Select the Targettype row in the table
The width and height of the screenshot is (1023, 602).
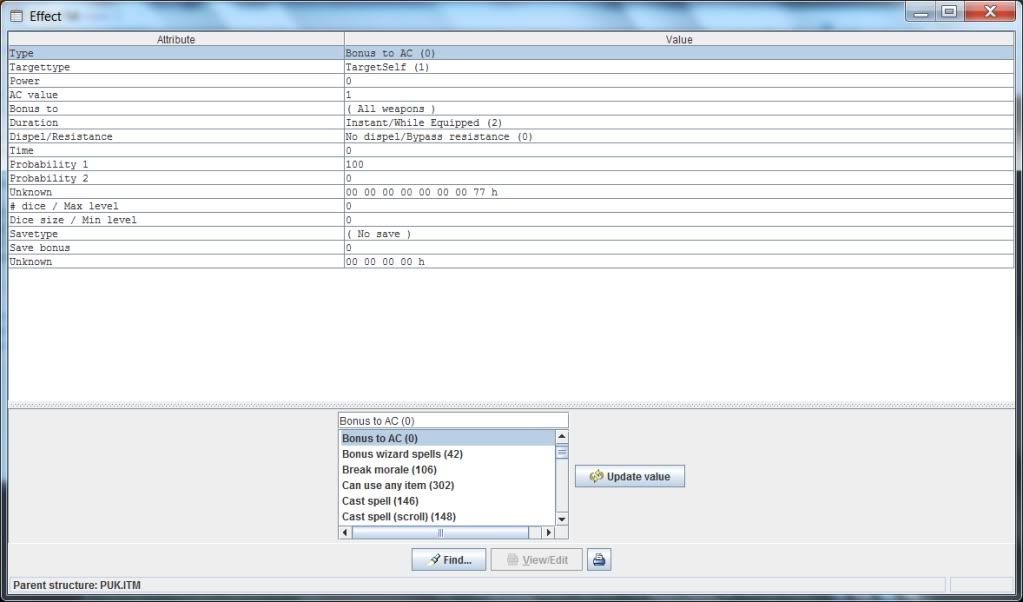(x=176, y=67)
